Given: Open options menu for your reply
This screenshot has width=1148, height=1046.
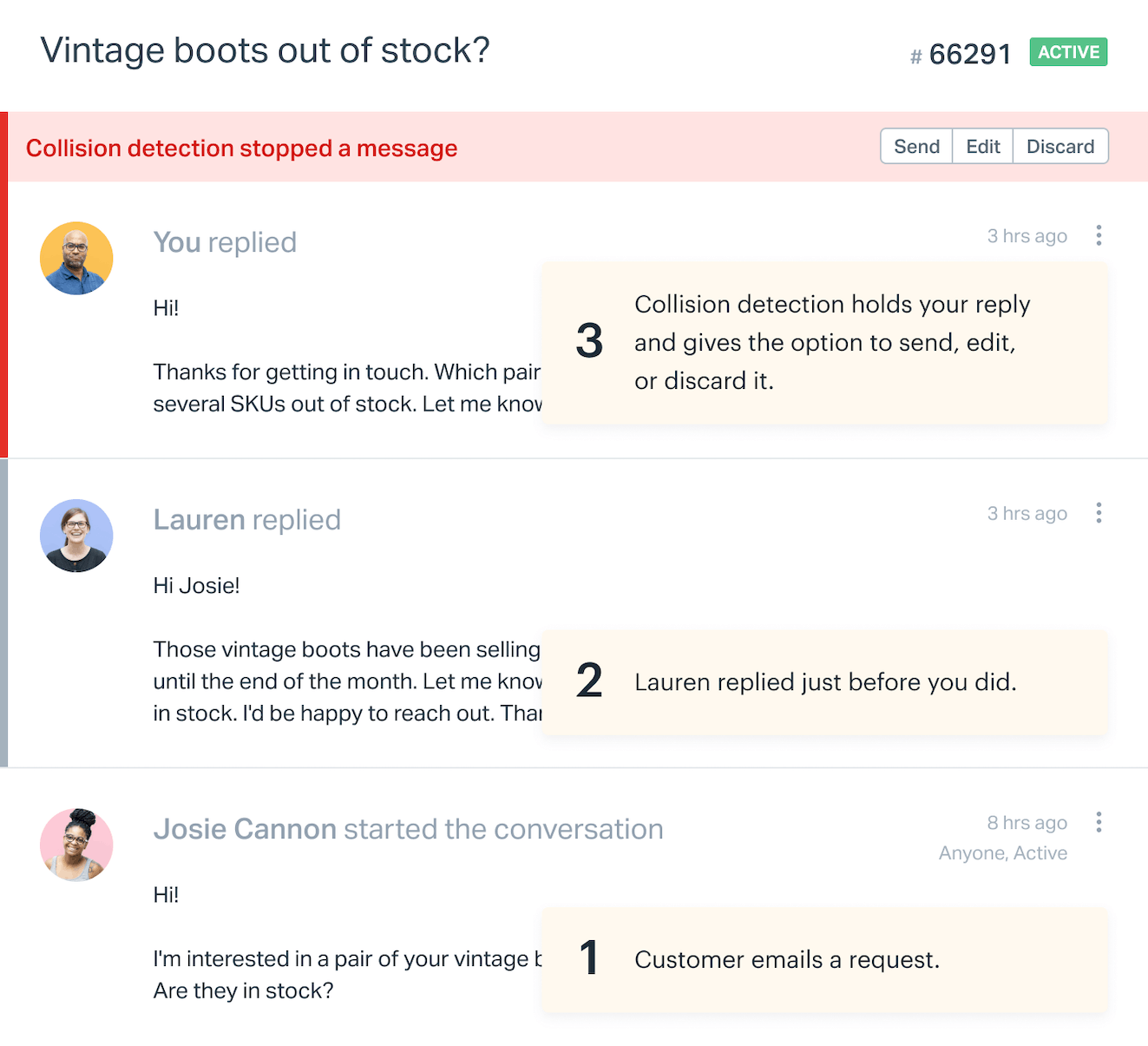Looking at the screenshot, I should click(x=1099, y=235).
